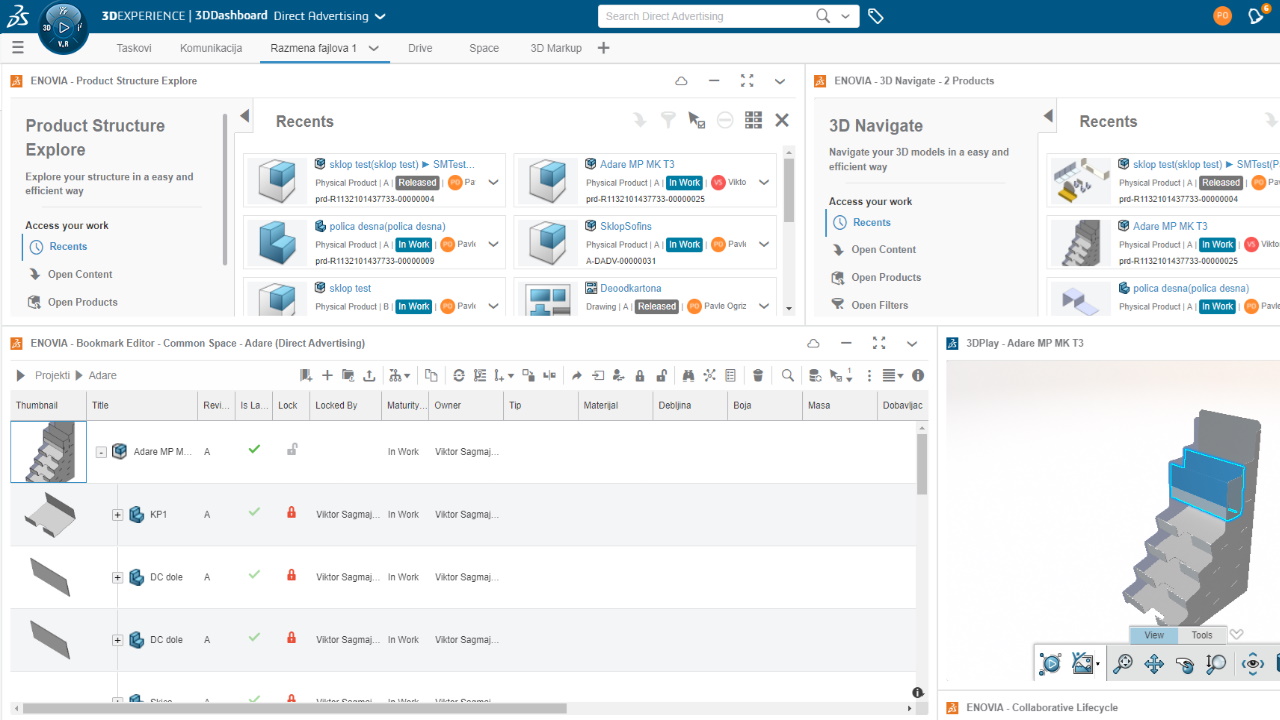Click the green checkmark on the DC dole row

[253, 577]
